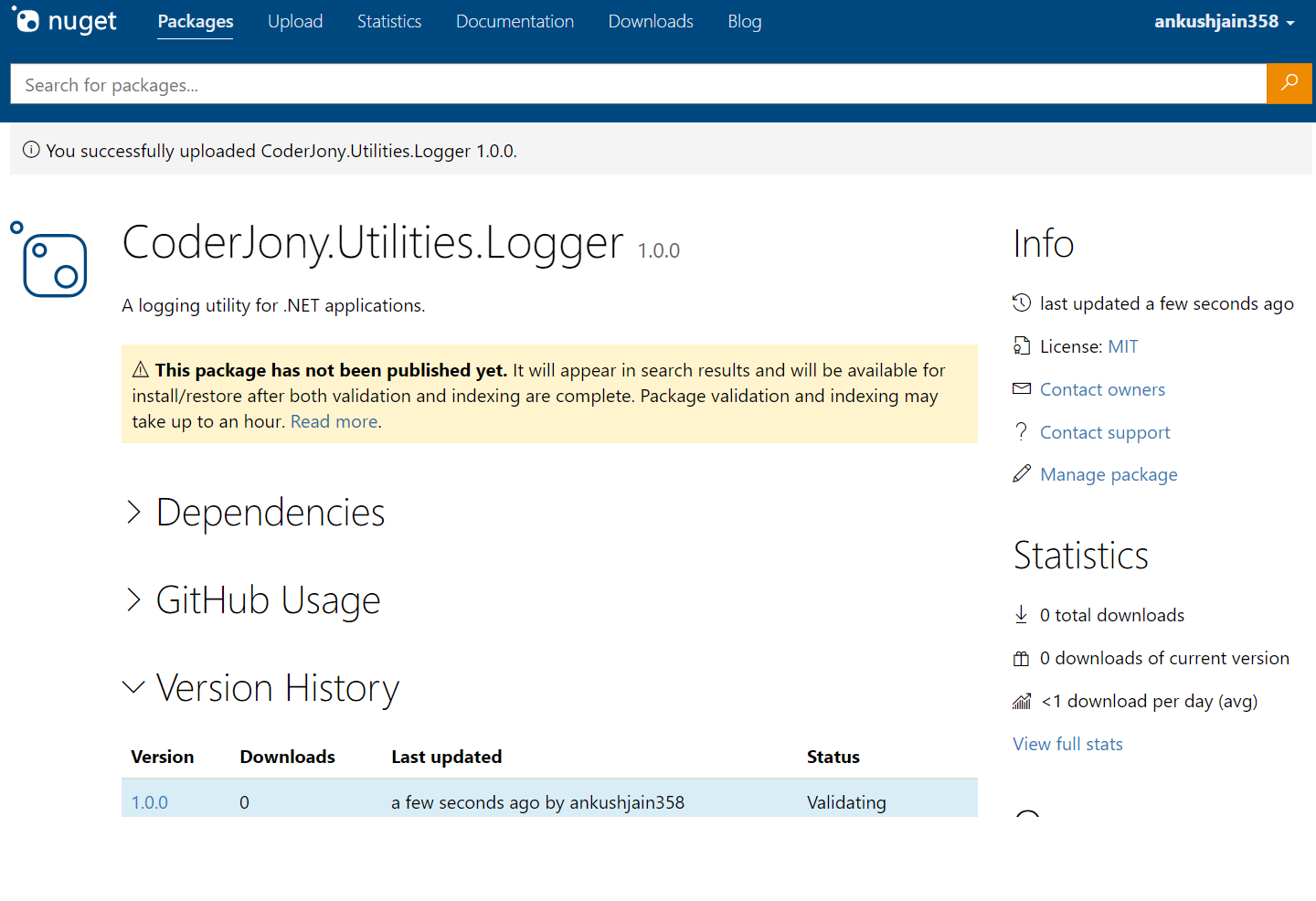Open the MIT license link
This screenshot has width=1316, height=901.
[x=1123, y=346]
